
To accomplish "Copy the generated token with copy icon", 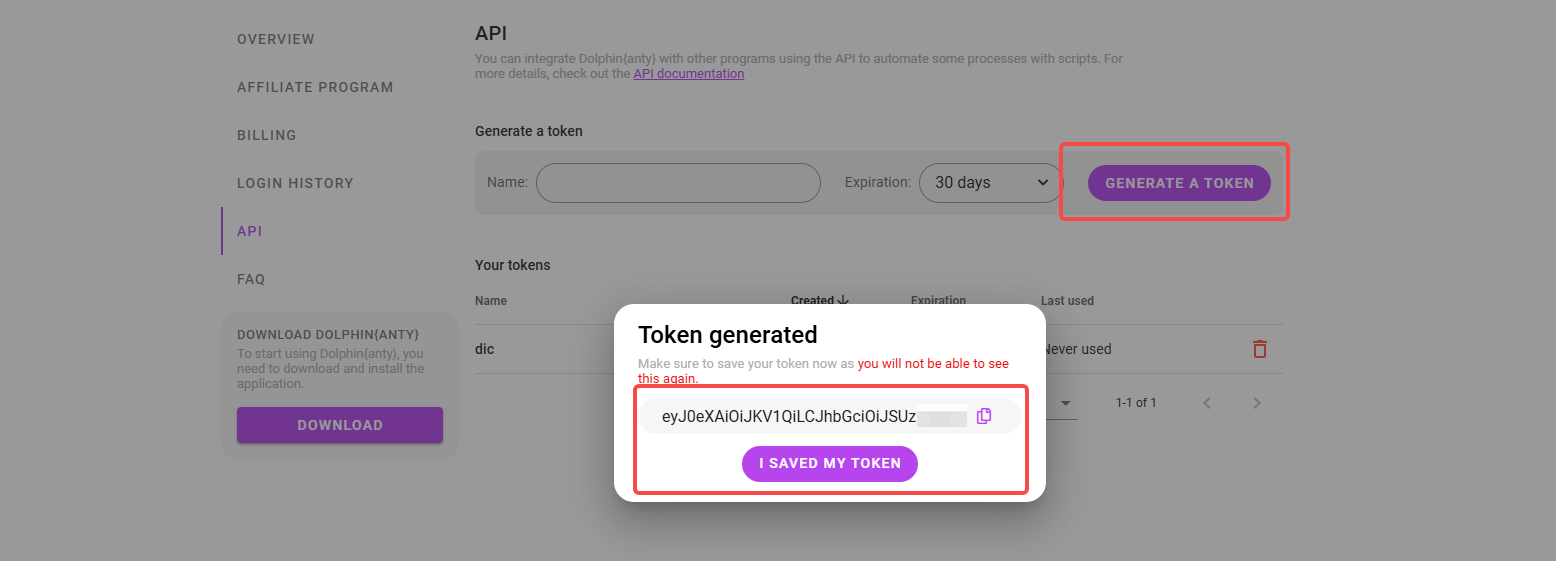I will [984, 416].
